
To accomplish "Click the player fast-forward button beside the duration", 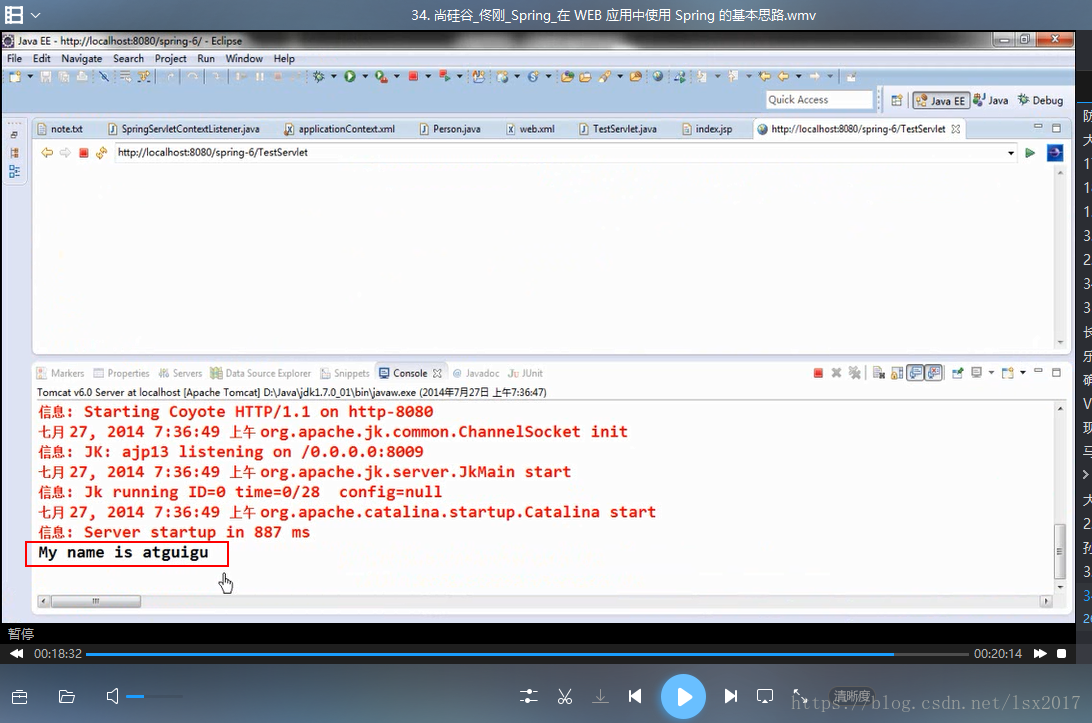I will point(1040,653).
